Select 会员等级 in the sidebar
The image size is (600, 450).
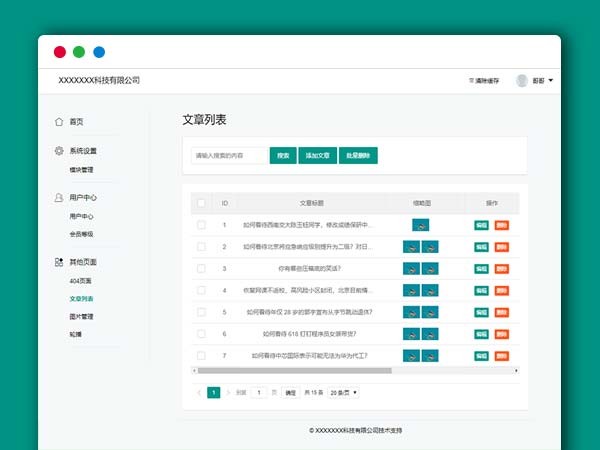[x=81, y=233]
